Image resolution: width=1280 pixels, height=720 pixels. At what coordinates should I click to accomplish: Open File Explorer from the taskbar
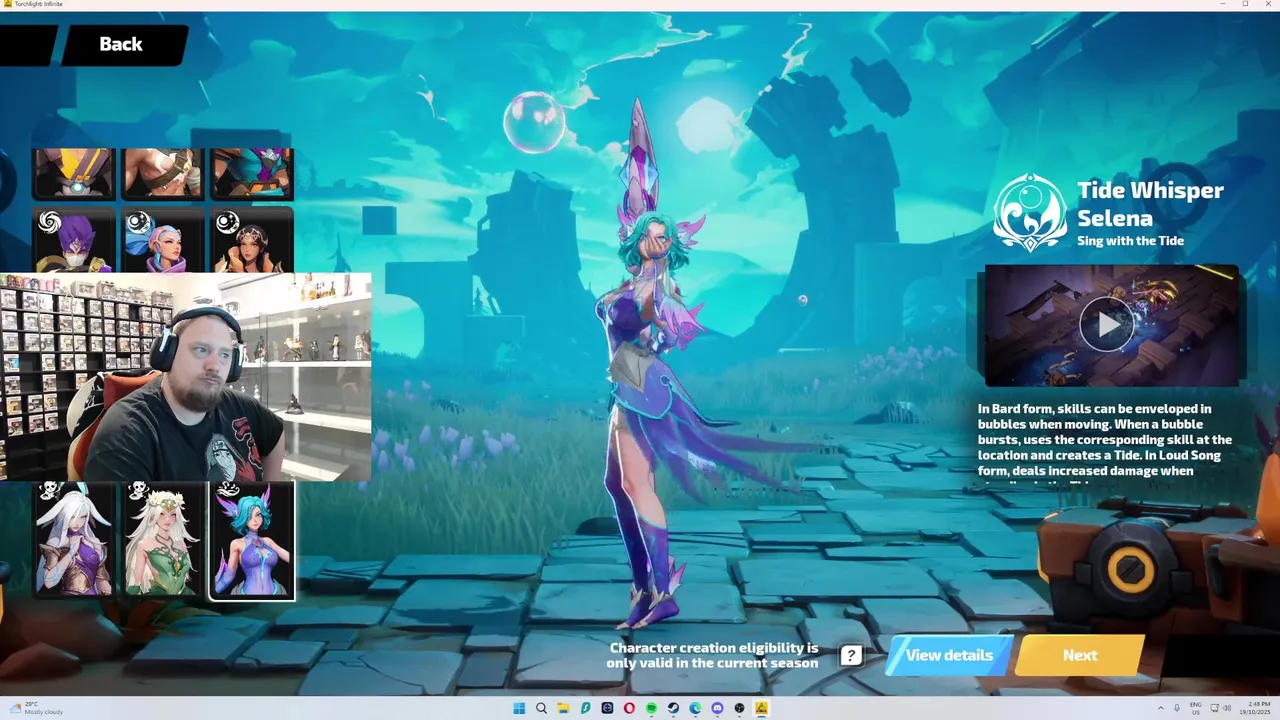563,709
